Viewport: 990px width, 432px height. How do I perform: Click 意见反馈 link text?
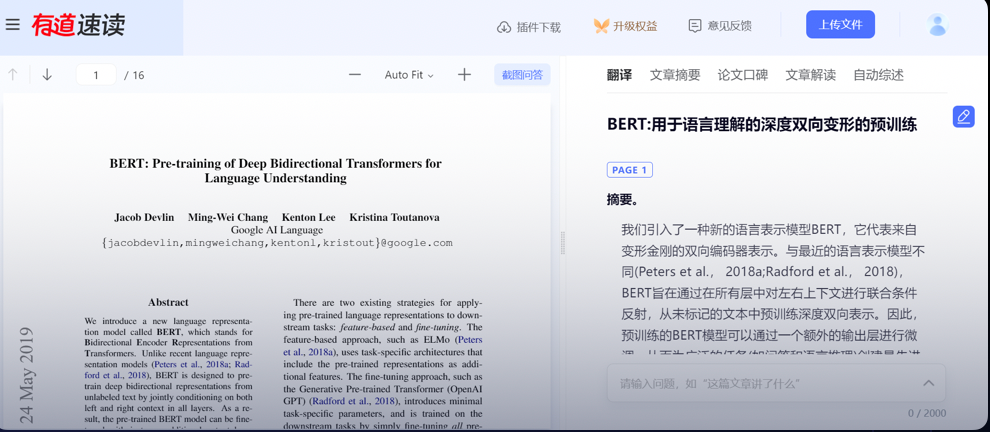(729, 26)
